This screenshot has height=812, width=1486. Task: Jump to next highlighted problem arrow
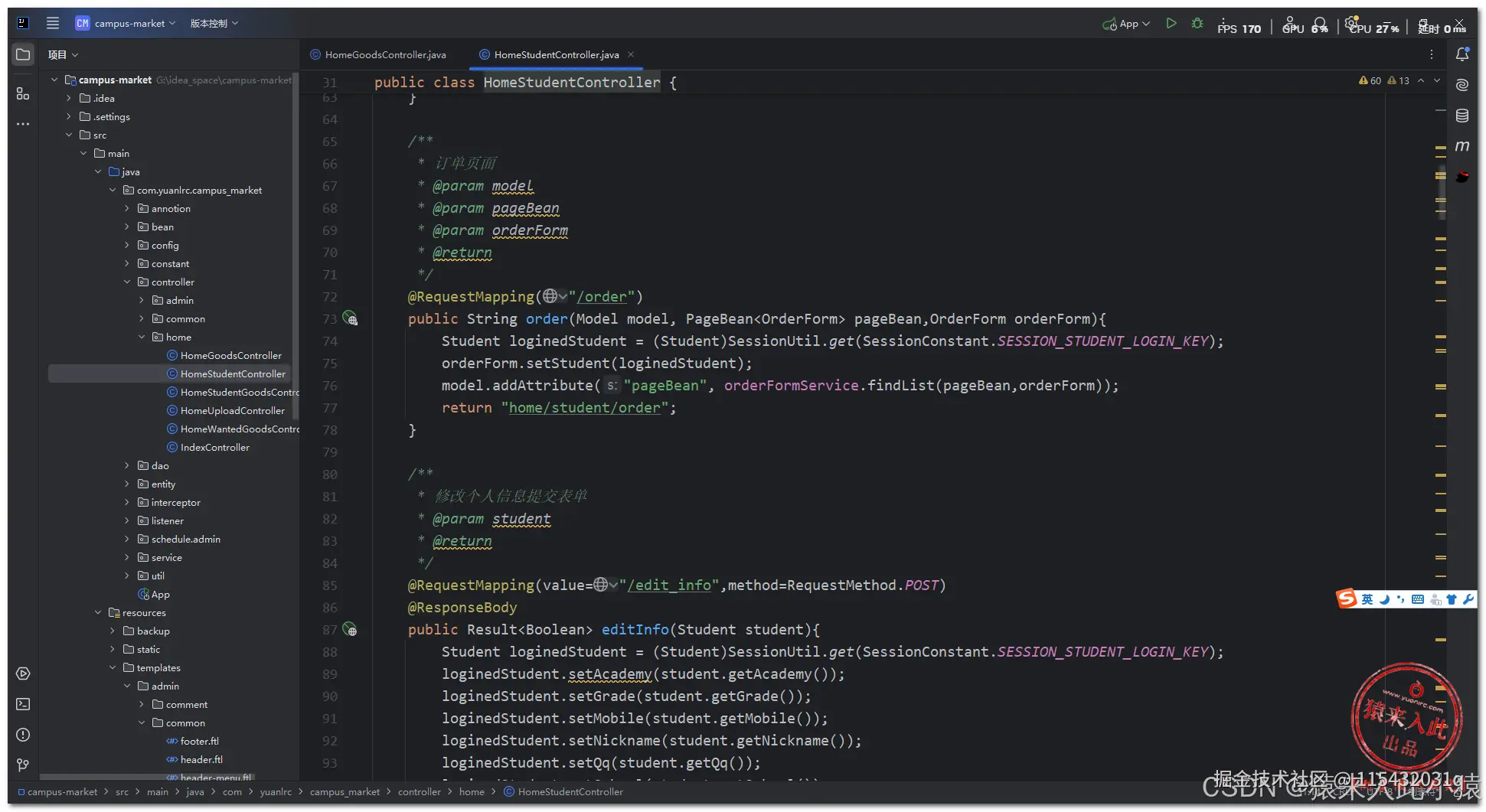tap(1437, 80)
